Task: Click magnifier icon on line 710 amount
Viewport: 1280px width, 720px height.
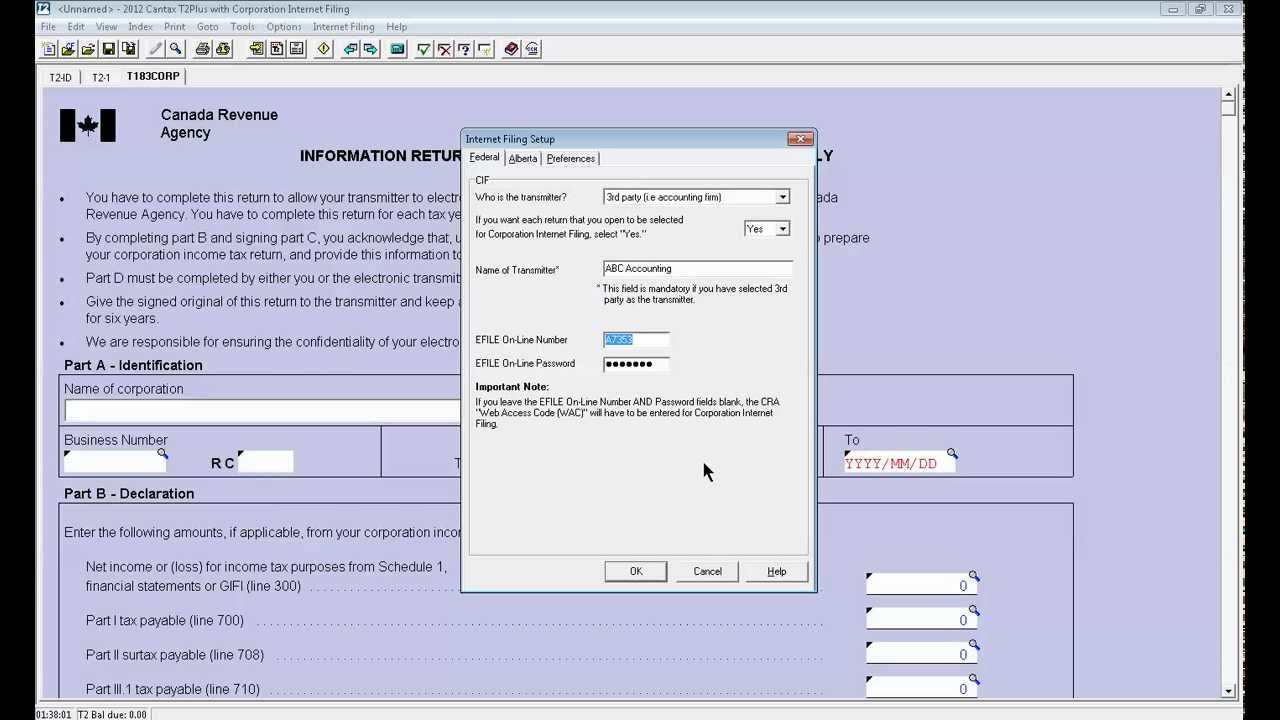Action: pyautogui.click(x=974, y=679)
